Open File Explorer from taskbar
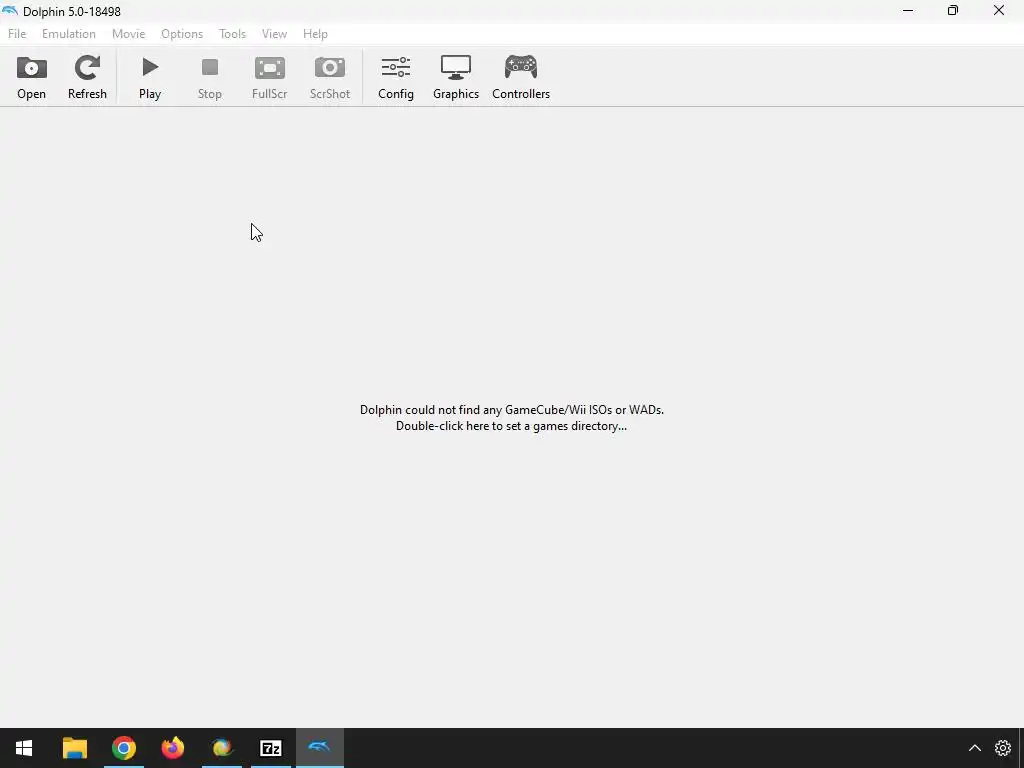 (74, 748)
